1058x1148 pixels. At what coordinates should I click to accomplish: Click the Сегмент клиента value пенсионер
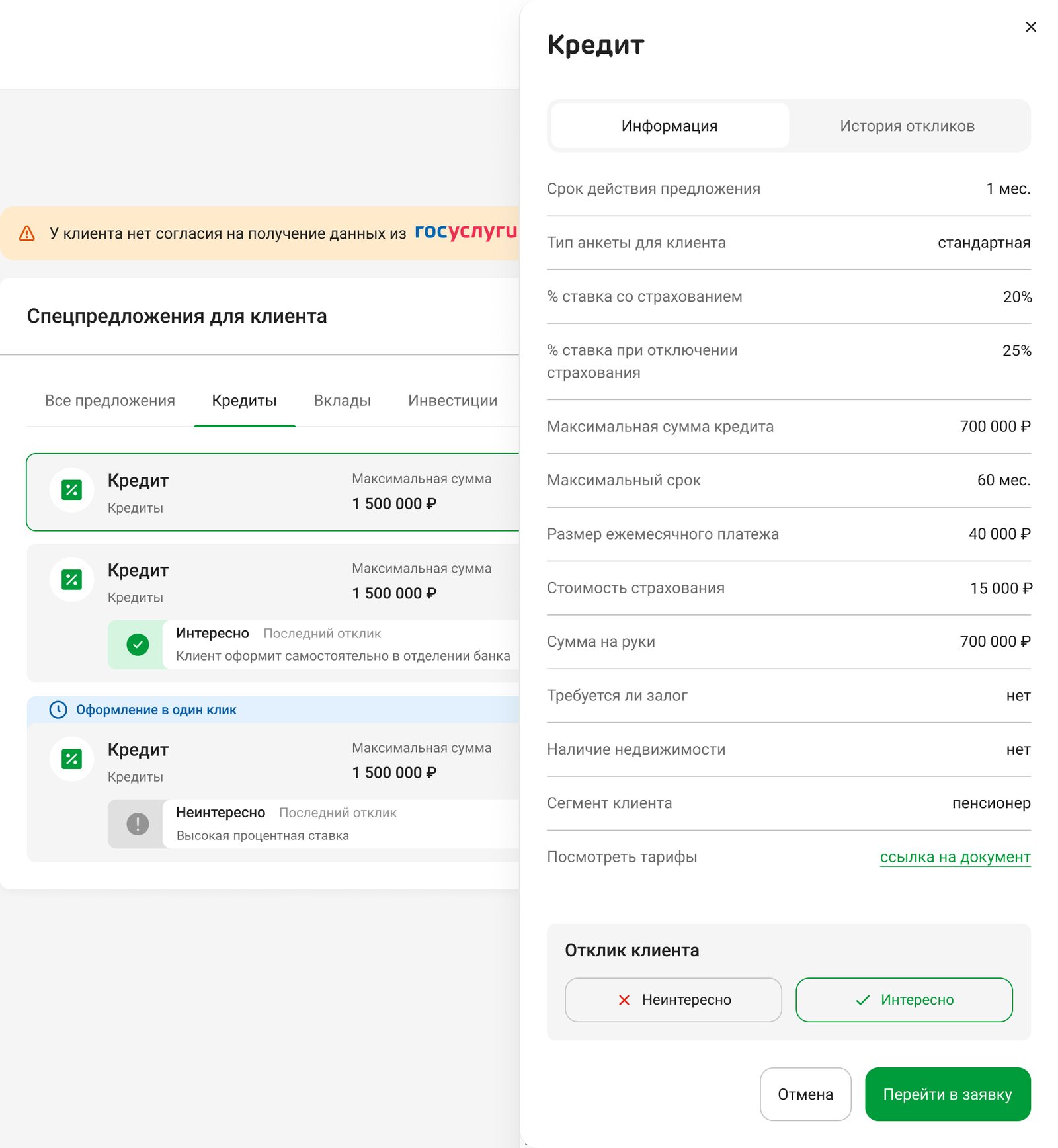point(991,803)
